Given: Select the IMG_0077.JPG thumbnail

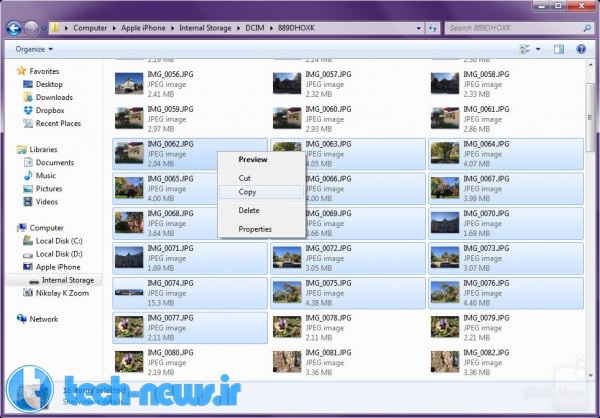Looking at the screenshot, I should click(x=129, y=327).
